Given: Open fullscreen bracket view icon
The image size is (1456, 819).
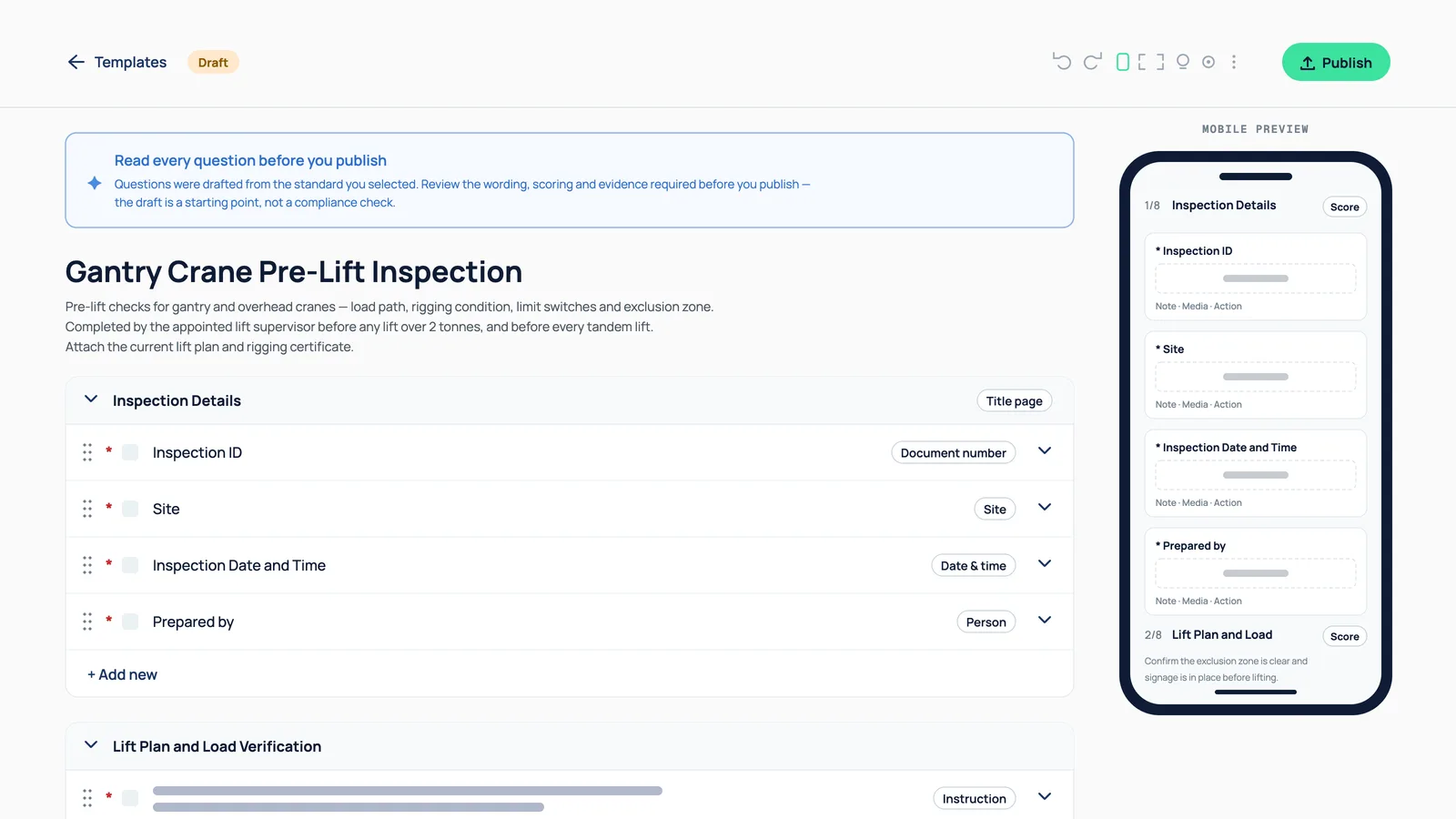Looking at the screenshot, I should coord(1151,62).
